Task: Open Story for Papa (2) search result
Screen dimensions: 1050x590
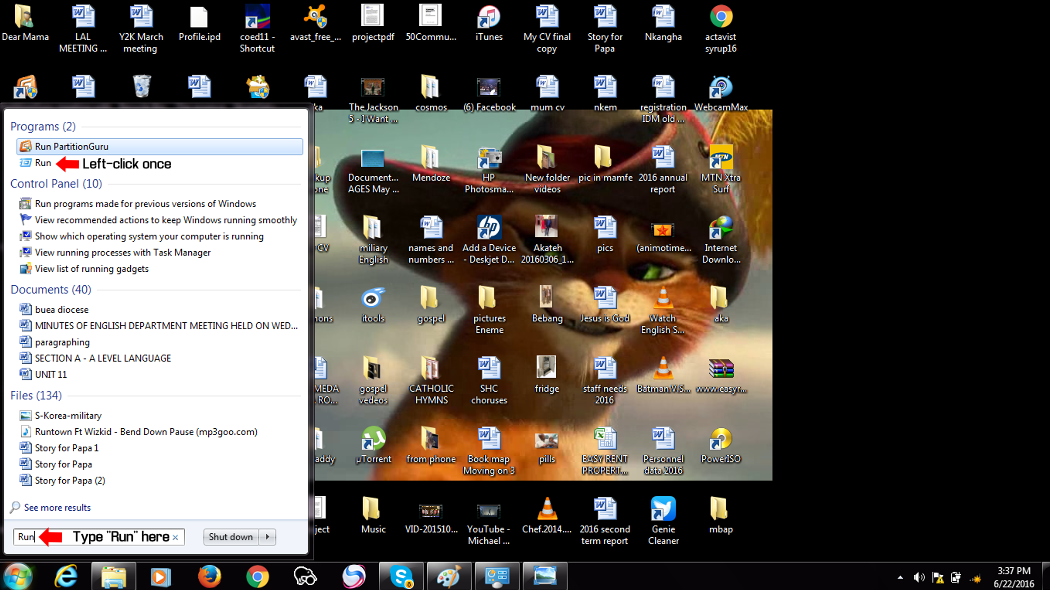Action: point(62,480)
